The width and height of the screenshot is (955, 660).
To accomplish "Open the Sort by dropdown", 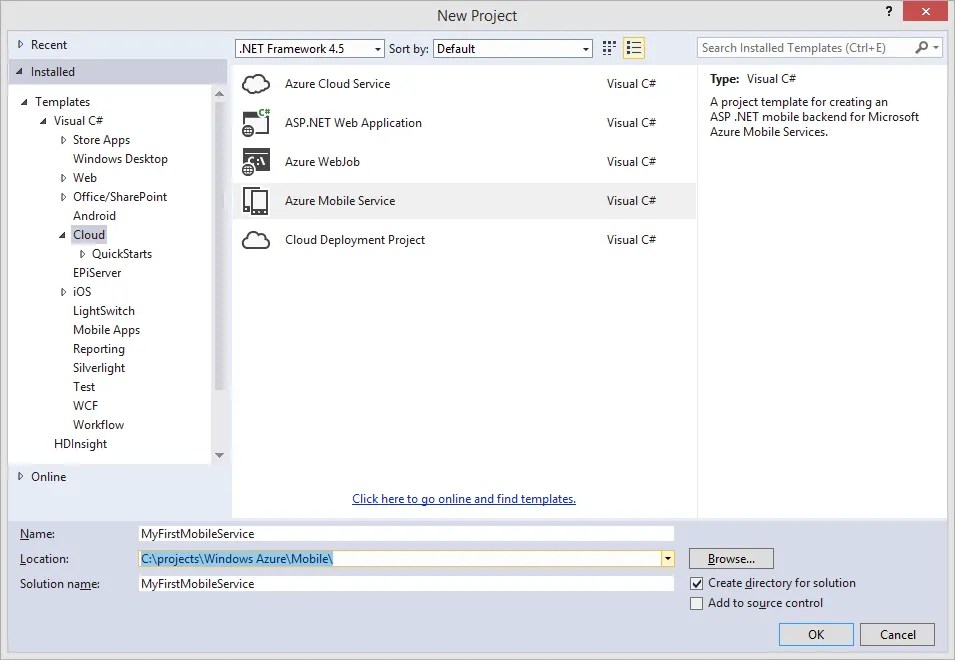I will [x=512, y=49].
